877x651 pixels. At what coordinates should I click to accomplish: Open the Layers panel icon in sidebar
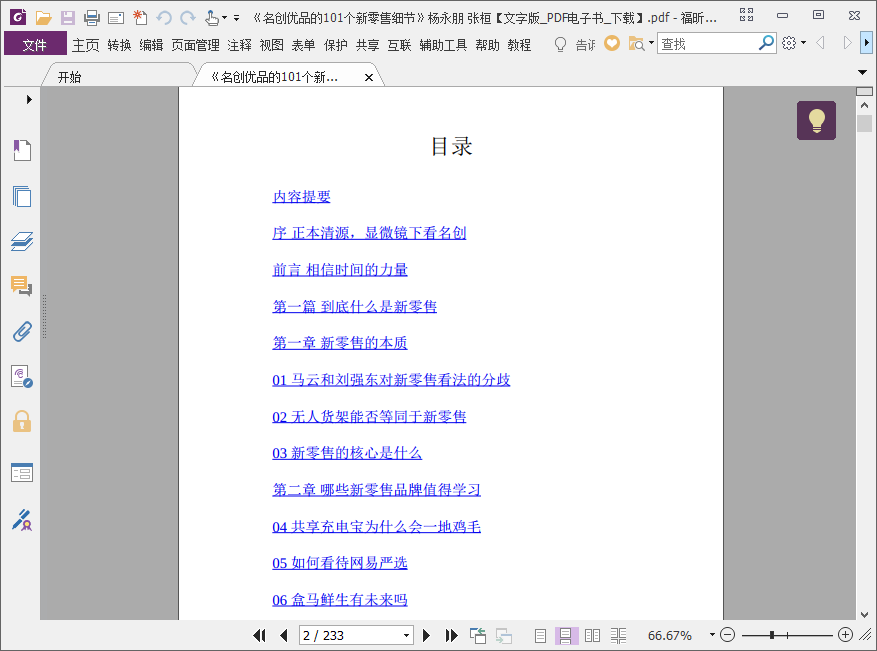[x=22, y=242]
